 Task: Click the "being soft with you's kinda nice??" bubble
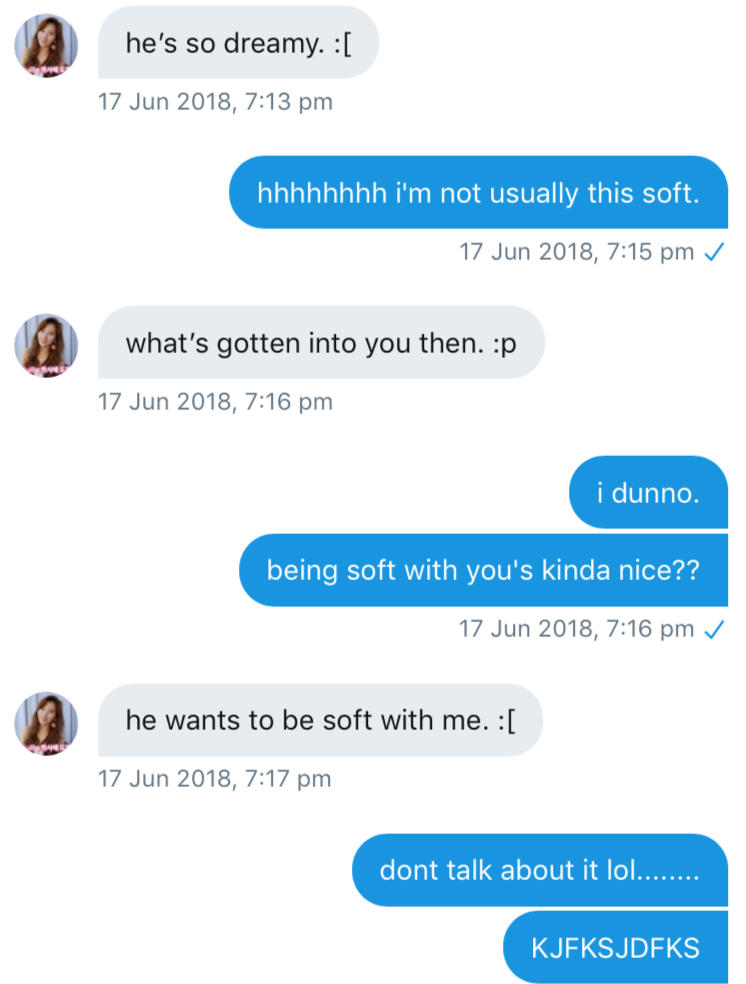click(x=483, y=570)
